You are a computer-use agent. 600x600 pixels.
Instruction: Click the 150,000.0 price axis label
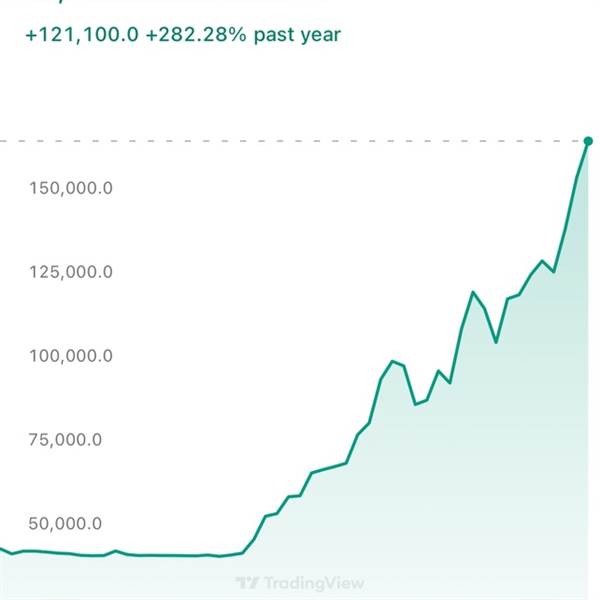coord(69,188)
